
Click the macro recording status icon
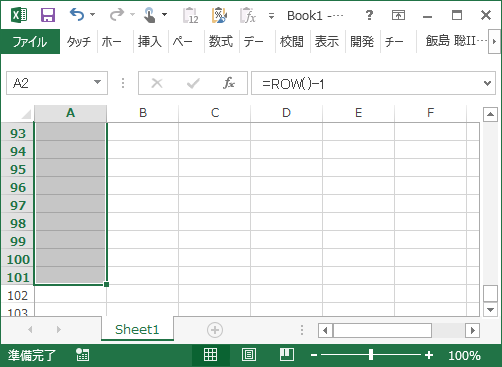82,355
